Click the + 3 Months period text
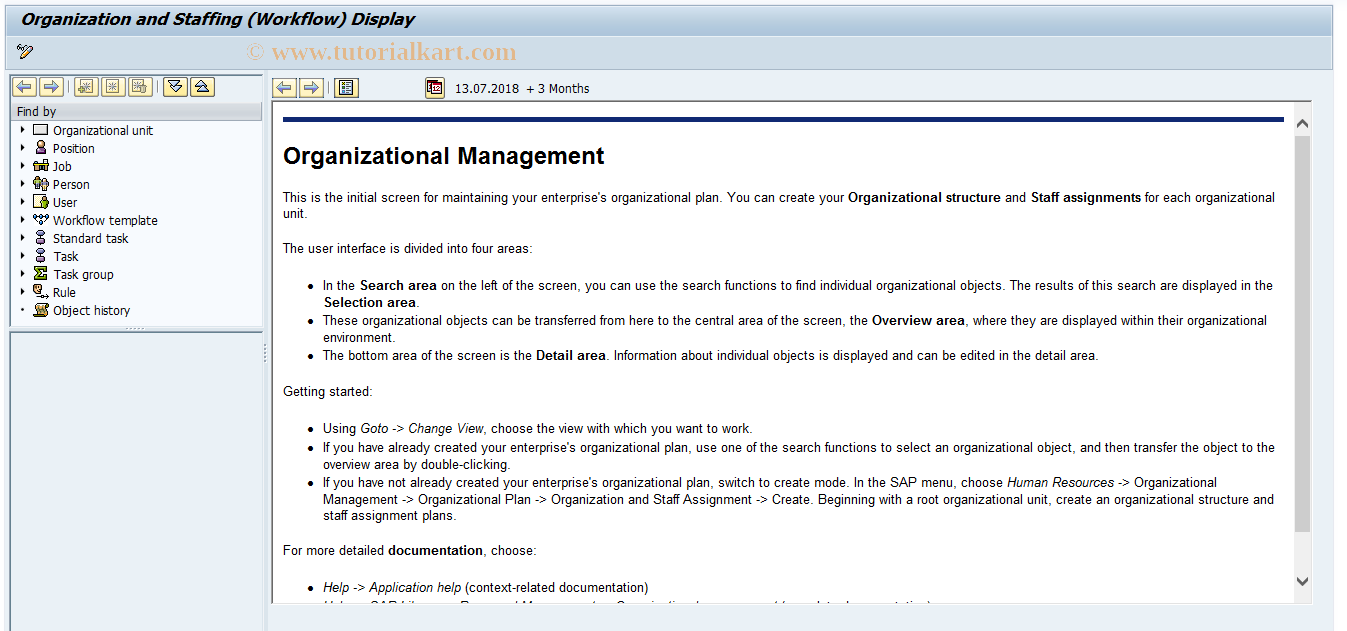The image size is (1347, 631). pyautogui.click(x=558, y=89)
